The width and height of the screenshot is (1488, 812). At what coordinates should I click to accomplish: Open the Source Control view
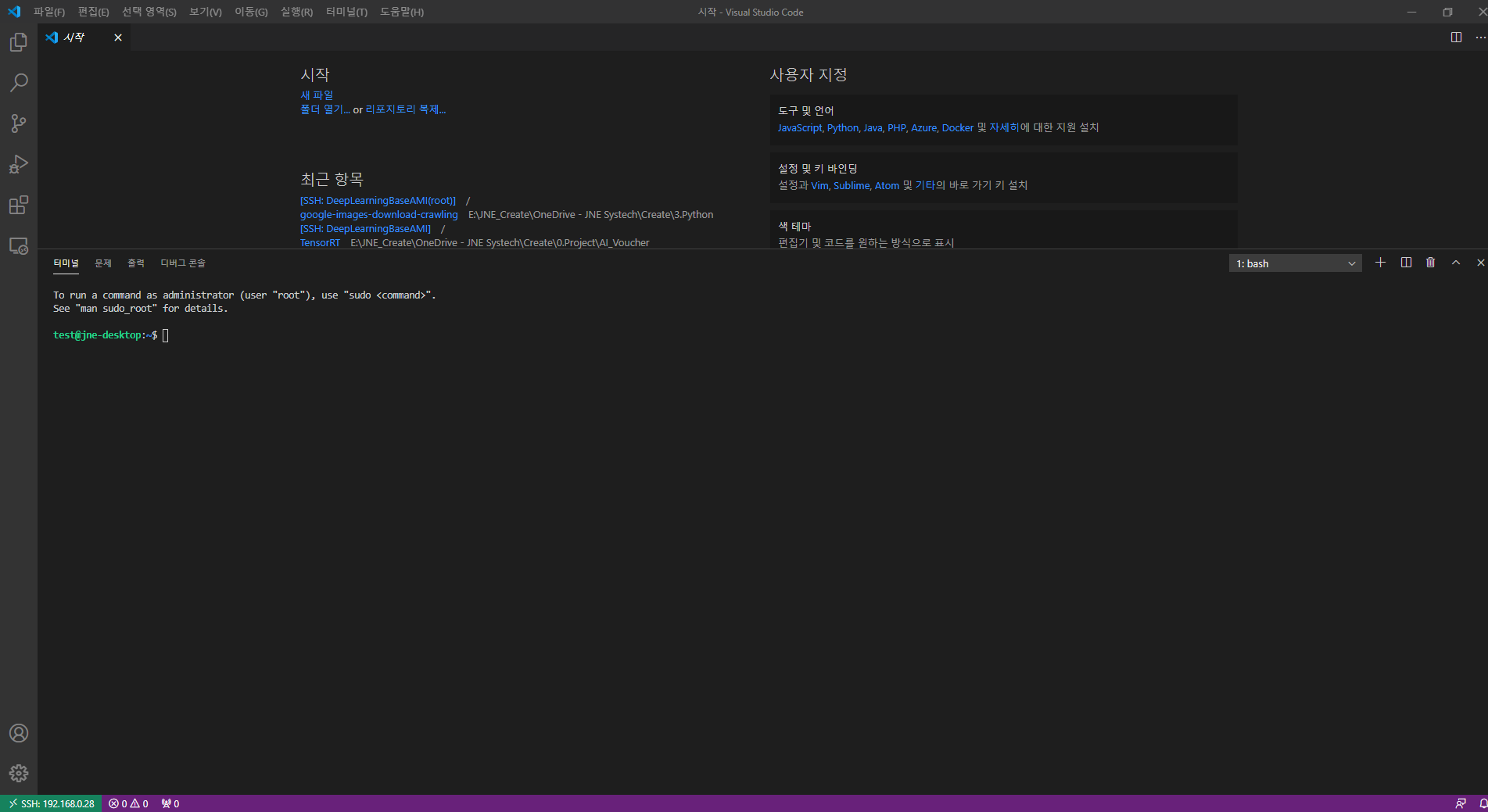point(19,123)
